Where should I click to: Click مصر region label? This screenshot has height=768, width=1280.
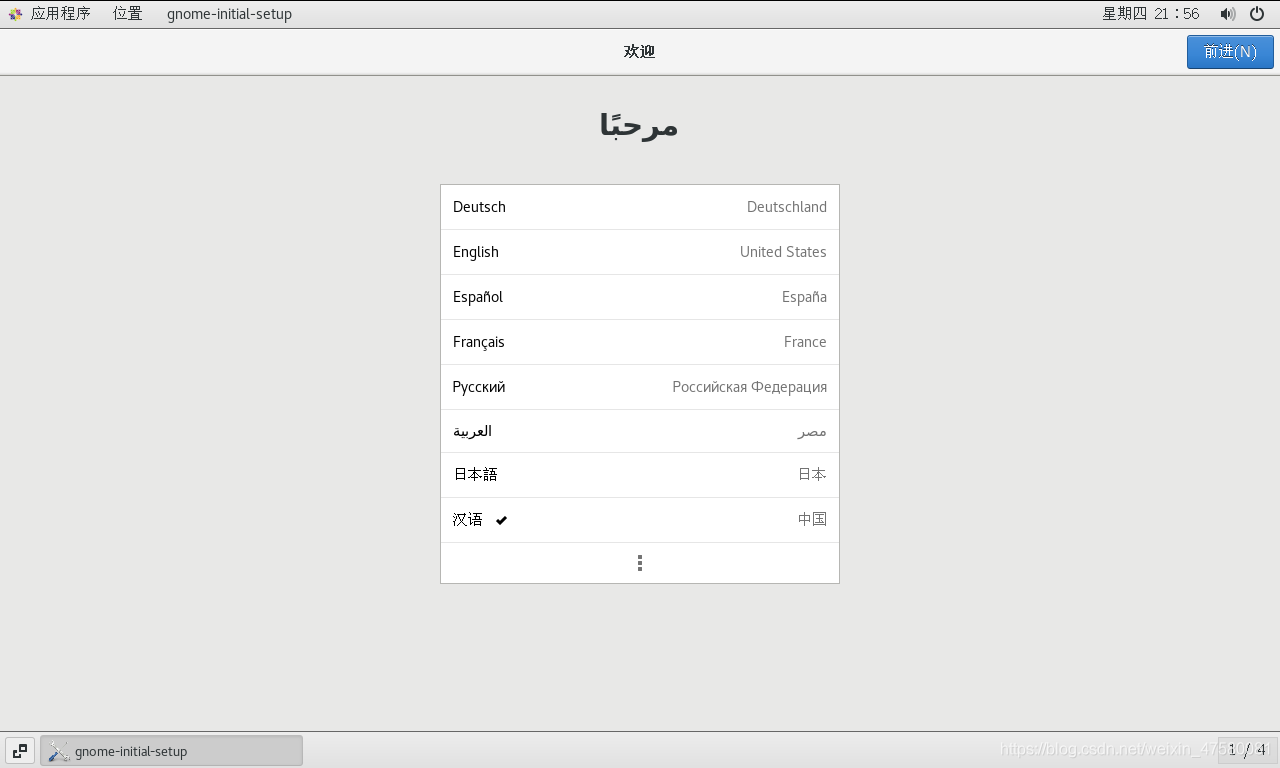coord(812,431)
